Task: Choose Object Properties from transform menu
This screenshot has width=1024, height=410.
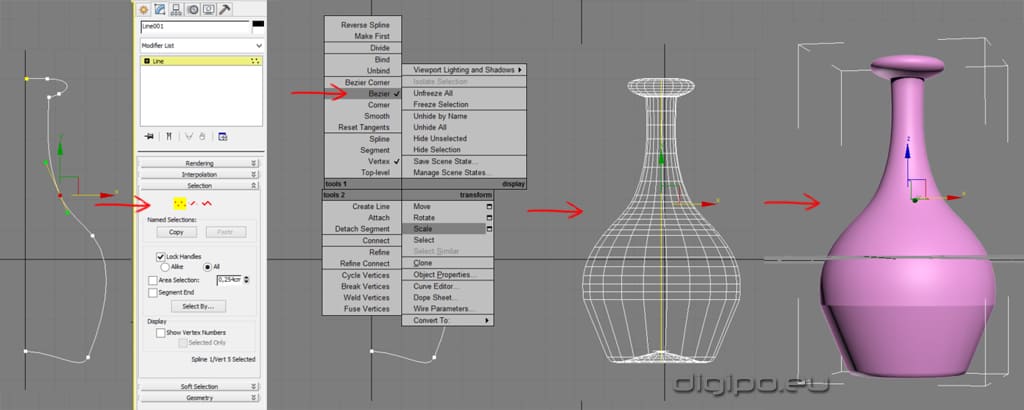Action: (x=447, y=275)
